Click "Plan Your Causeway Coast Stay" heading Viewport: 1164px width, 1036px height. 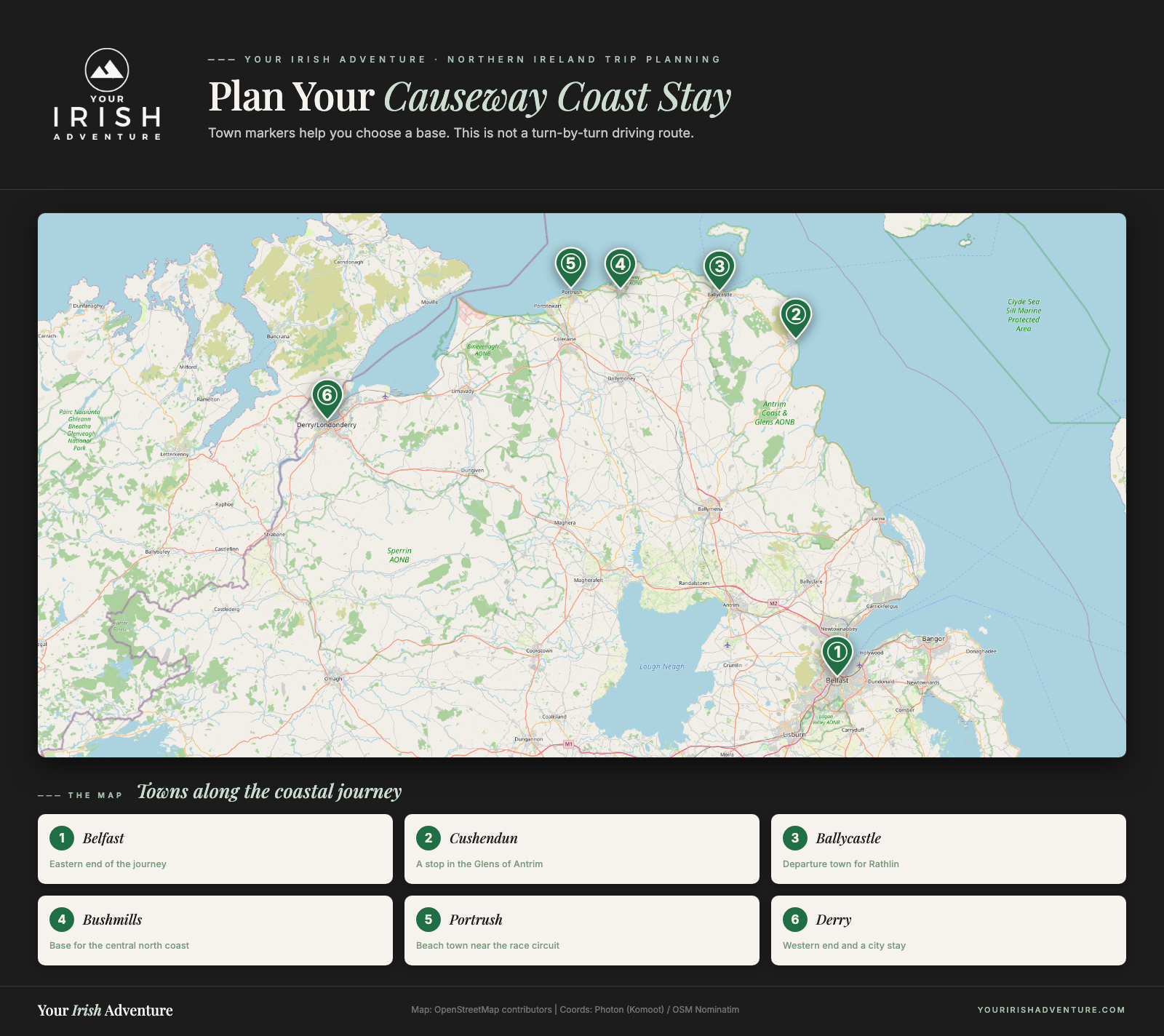(470, 97)
